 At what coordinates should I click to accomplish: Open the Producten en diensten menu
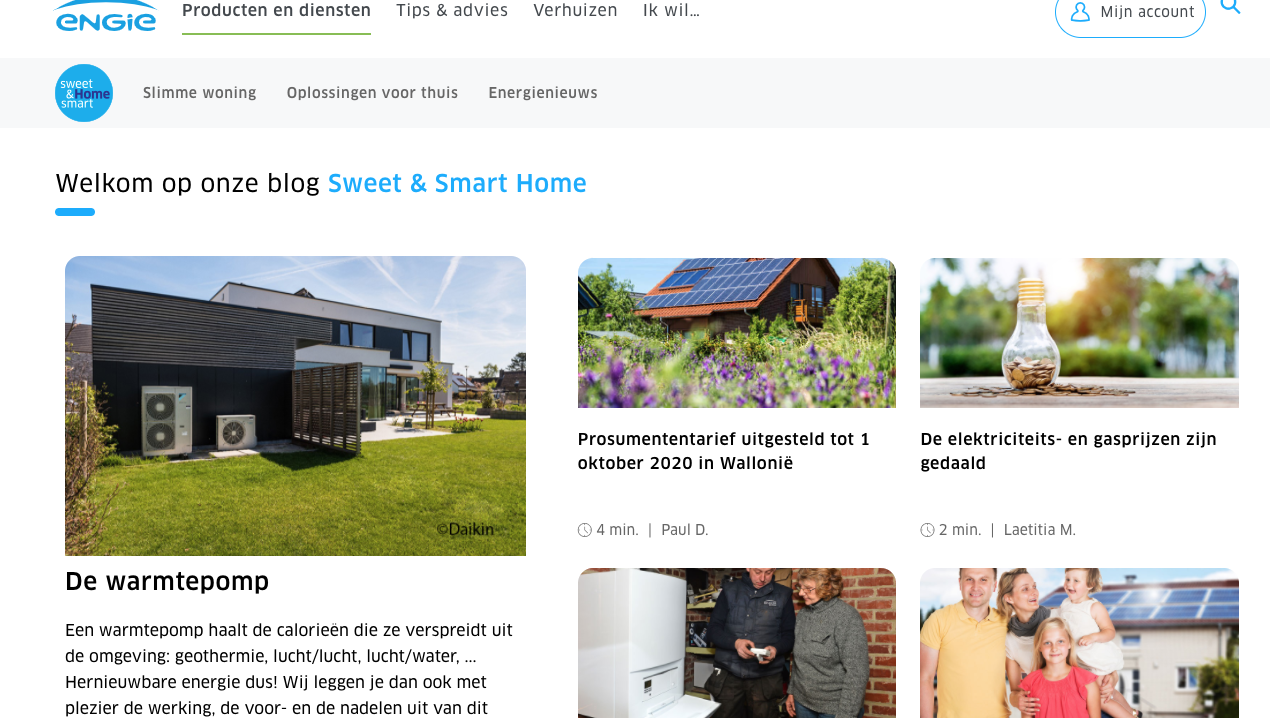click(x=276, y=11)
